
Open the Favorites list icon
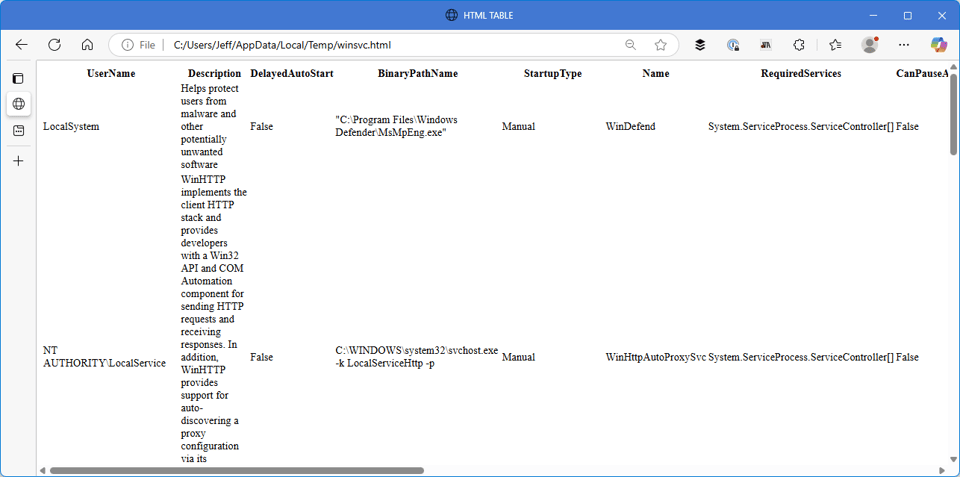(x=835, y=45)
